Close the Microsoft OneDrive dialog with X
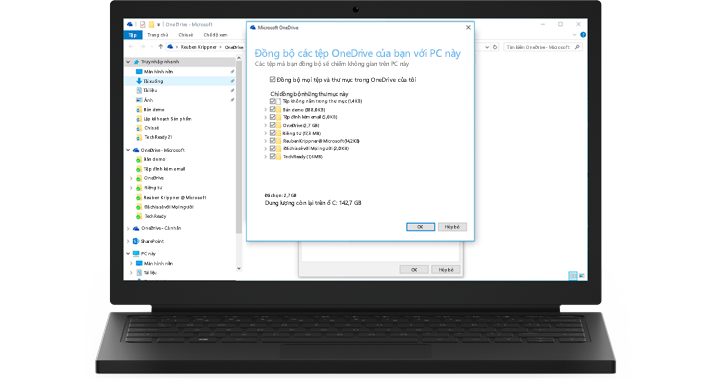713x381 pixels. 468,28
